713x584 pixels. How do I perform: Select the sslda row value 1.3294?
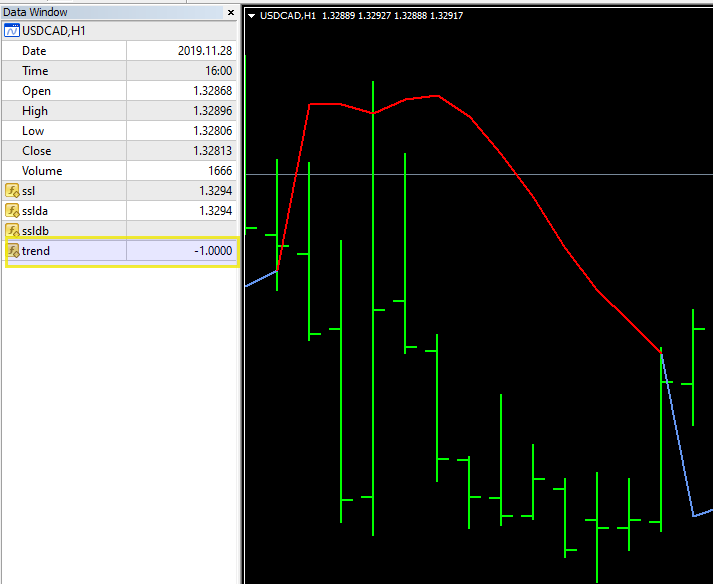(x=216, y=211)
